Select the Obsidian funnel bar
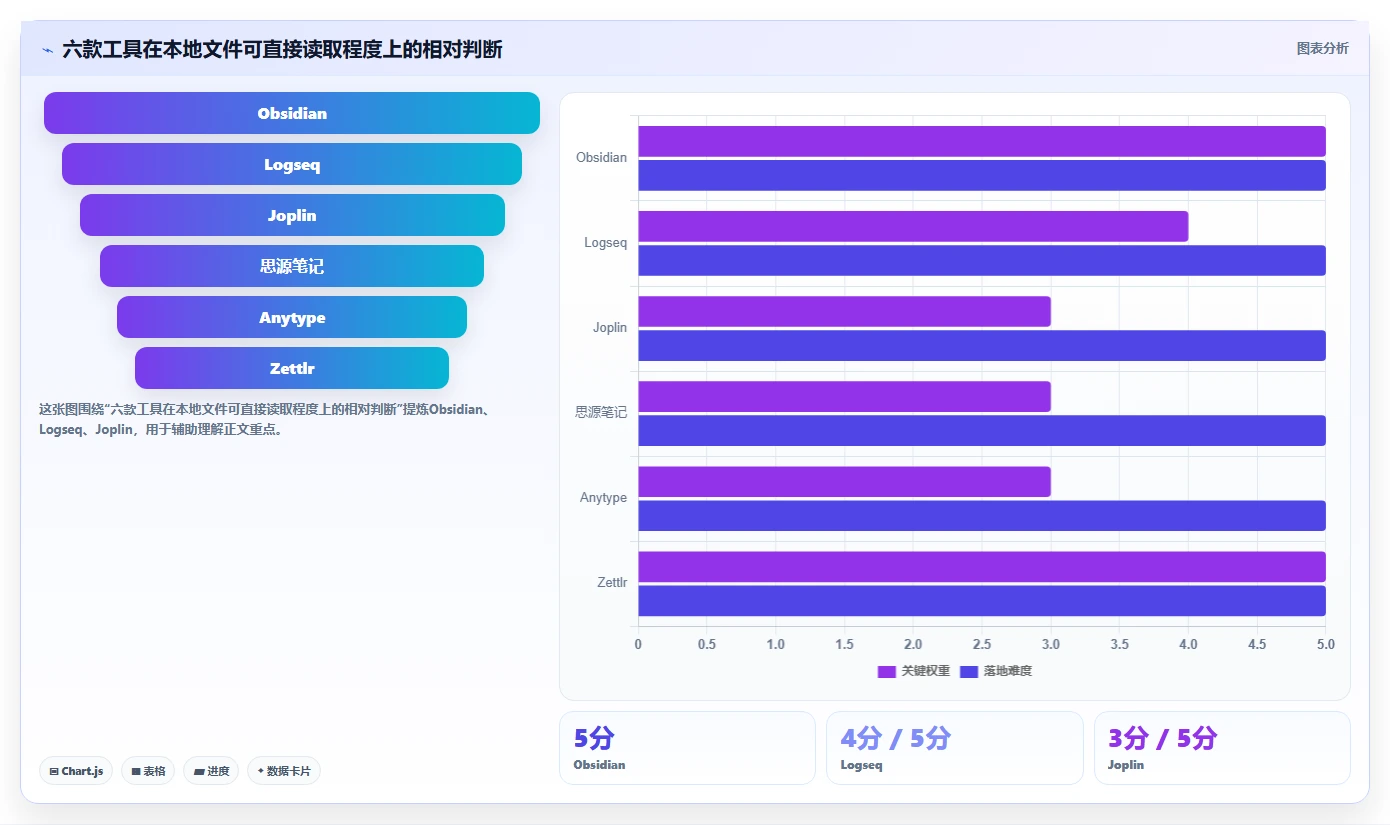 [x=292, y=113]
